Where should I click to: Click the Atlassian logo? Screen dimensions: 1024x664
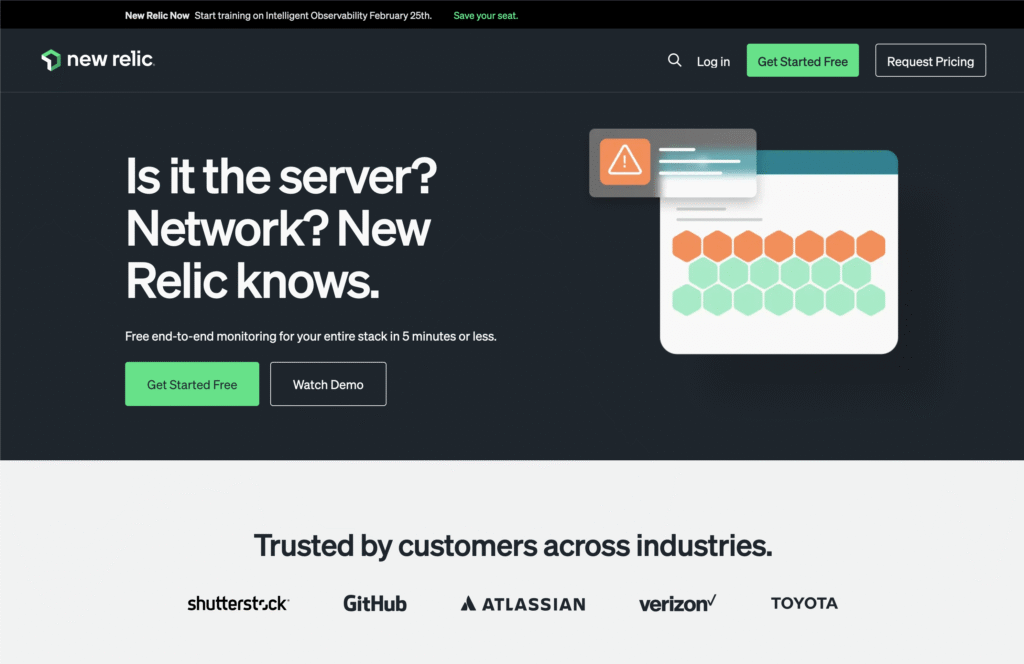pyautogui.click(x=521, y=603)
